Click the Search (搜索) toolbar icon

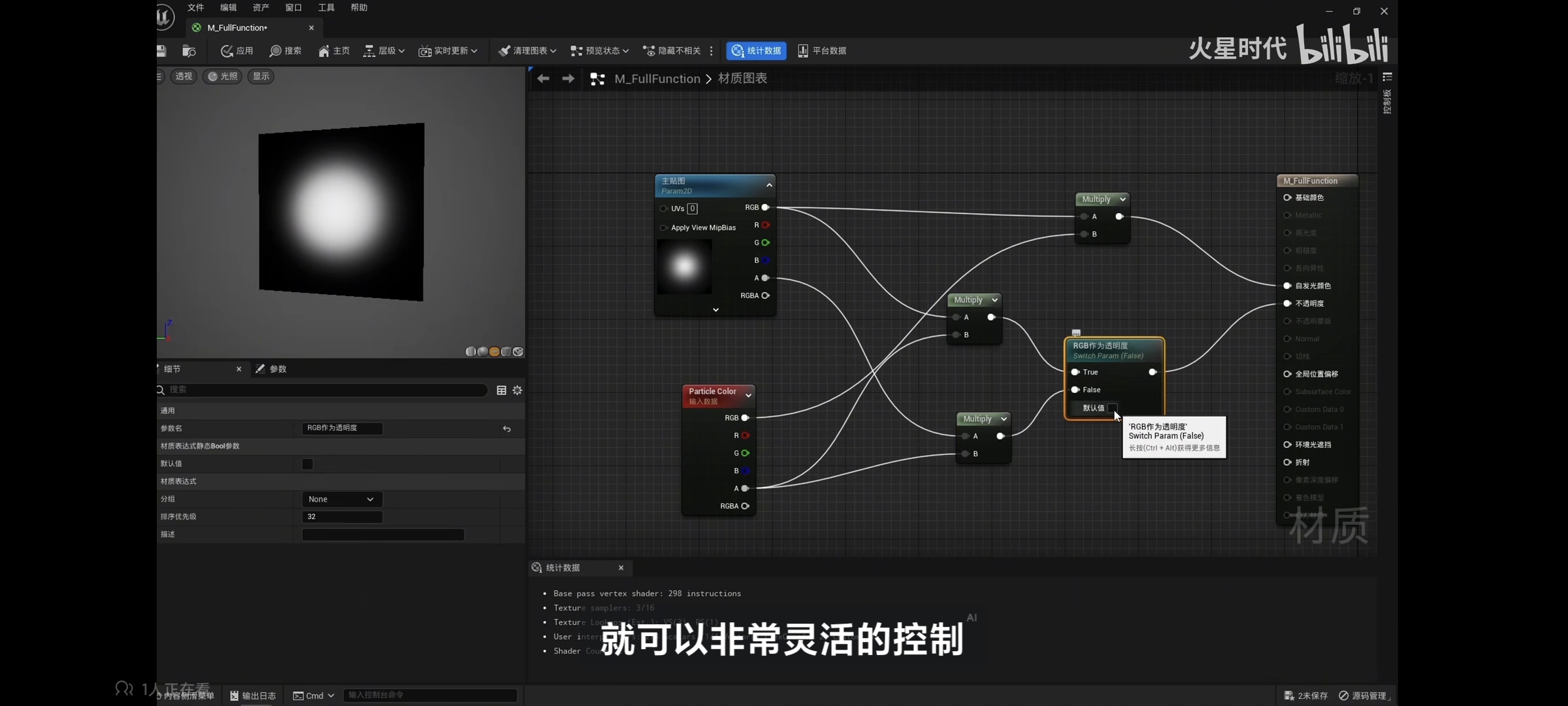tap(286, 51)
